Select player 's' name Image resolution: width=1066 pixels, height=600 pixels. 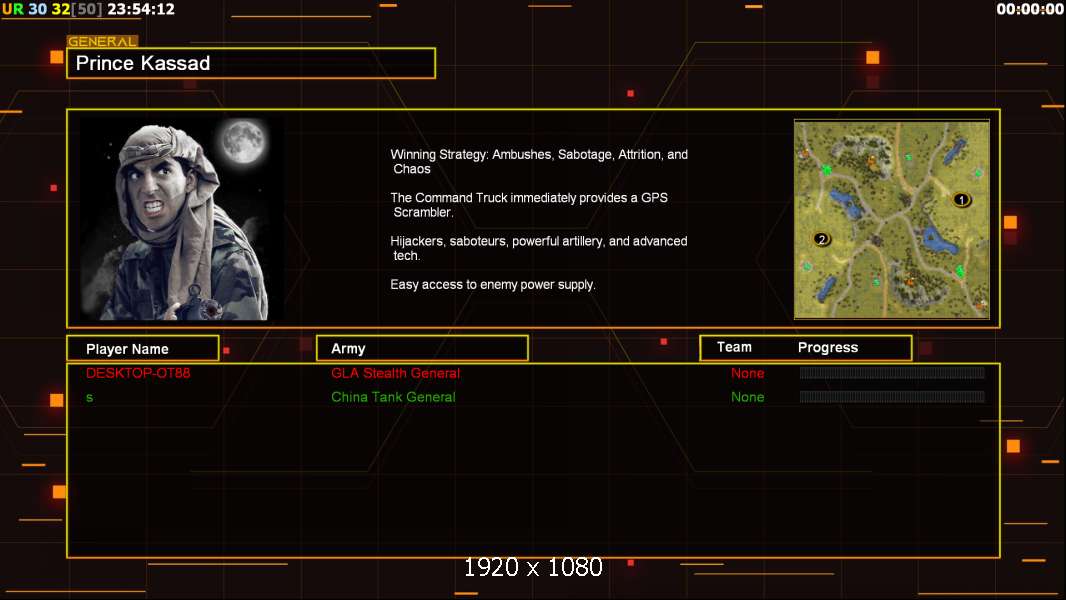pos(90,398)
